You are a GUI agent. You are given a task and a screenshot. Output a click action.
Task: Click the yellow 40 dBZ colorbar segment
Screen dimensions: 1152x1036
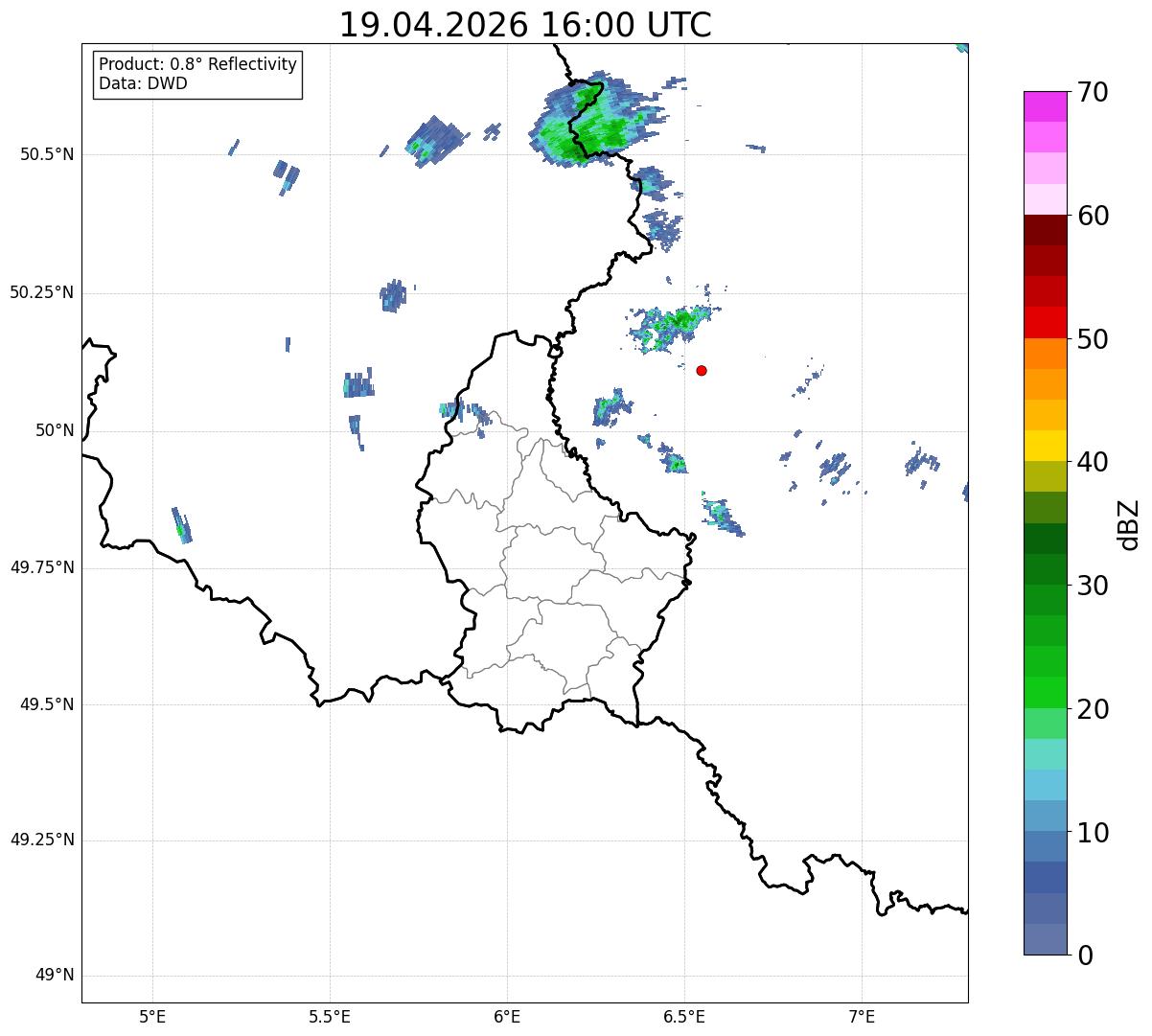point(1045,446)
